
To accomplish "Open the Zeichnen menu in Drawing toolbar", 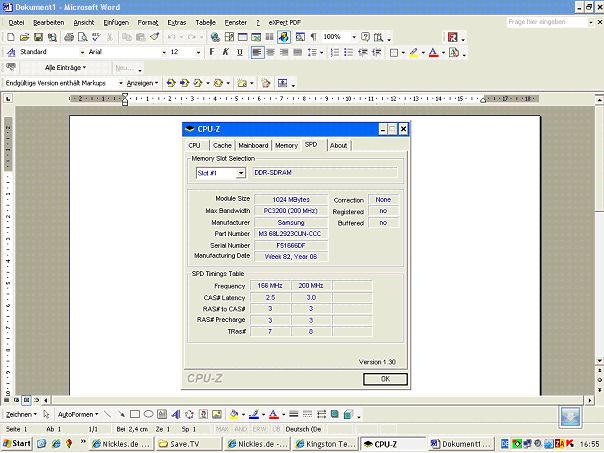I will (21, 414).
